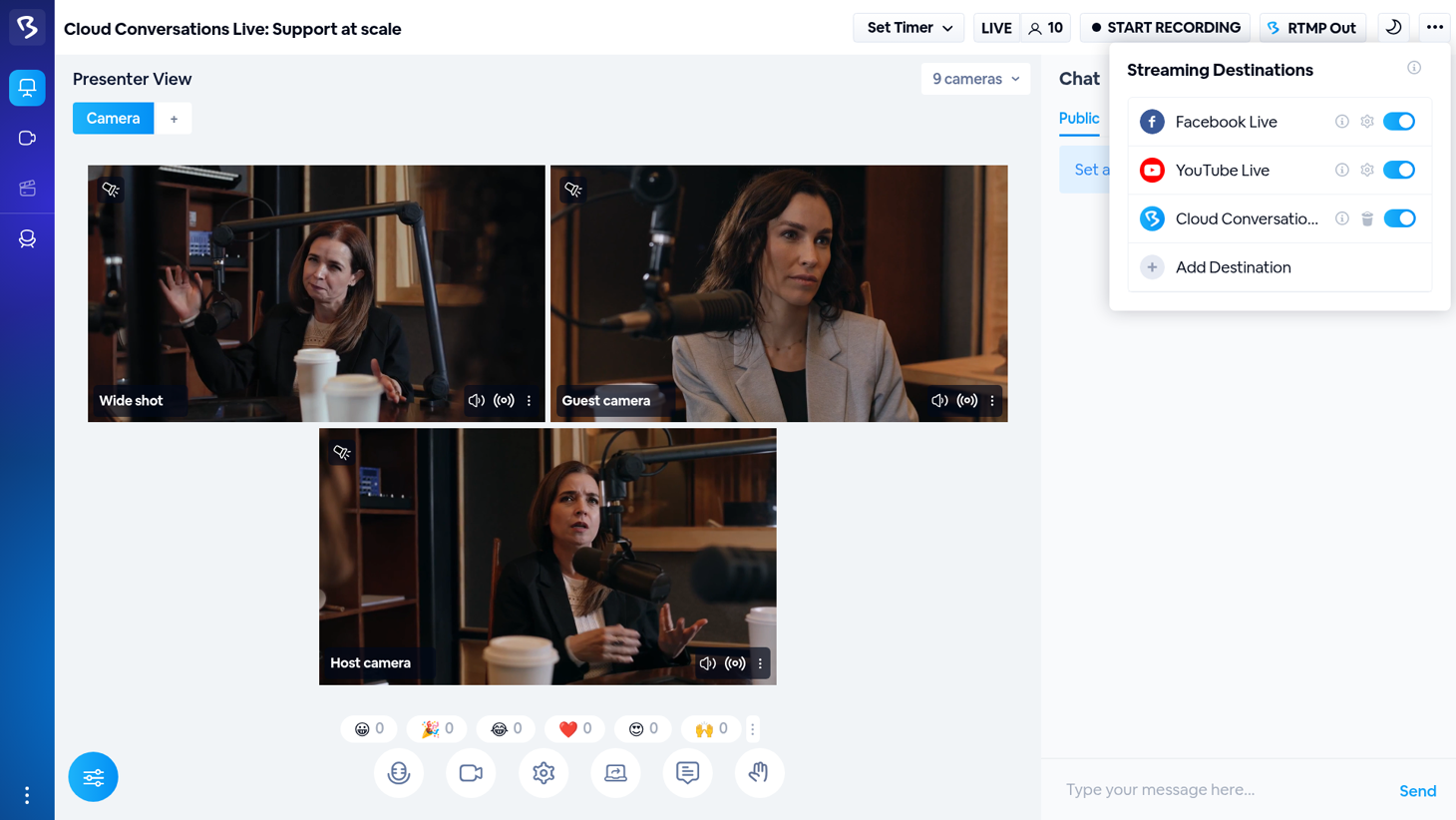Open three-dot menu on Guest camera tile
This screenshot has width=1456, height=820.
[992, 401]
